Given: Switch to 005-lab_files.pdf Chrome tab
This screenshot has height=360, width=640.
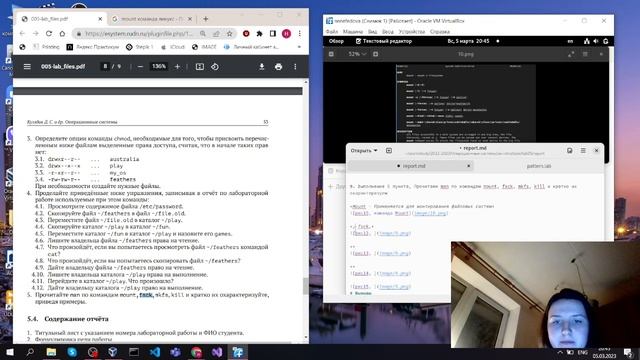Looking at the screenshot, I should point(62,19).
